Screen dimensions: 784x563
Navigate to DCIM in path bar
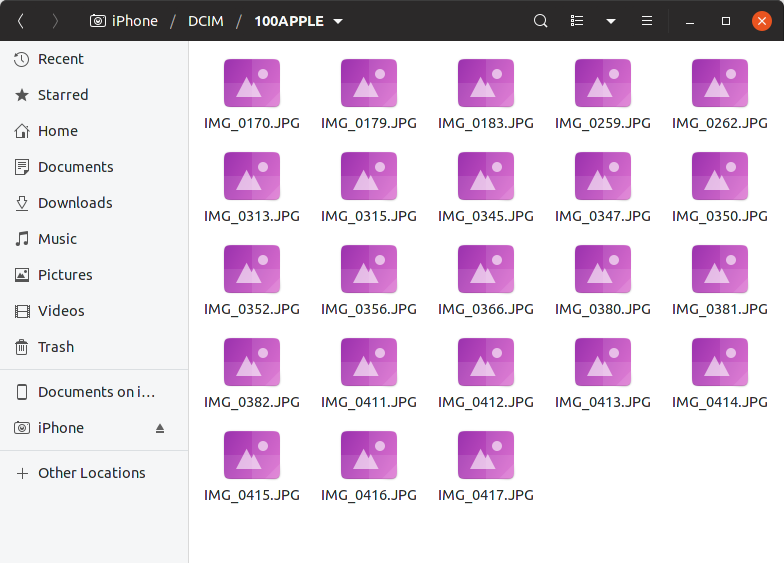(206, 21)
